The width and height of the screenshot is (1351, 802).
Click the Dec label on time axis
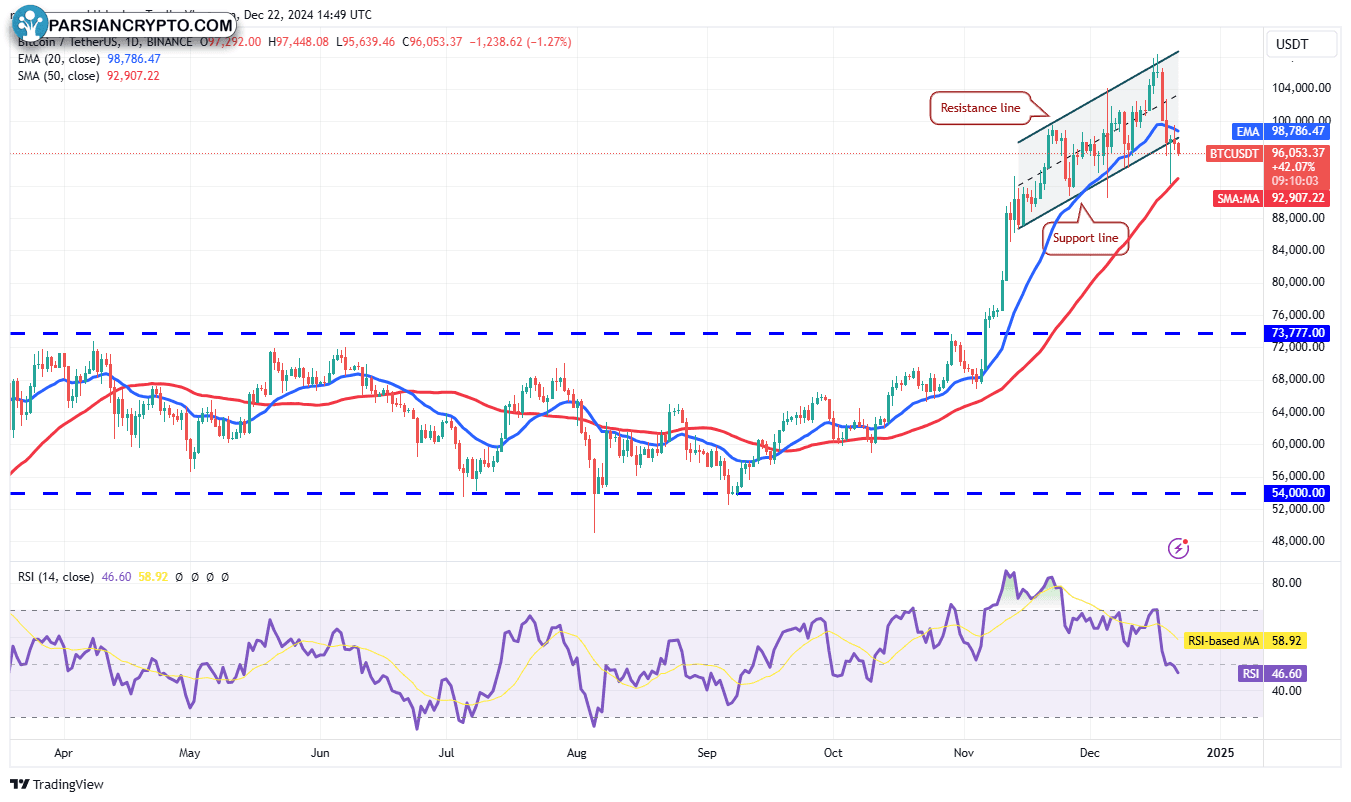pyautogui.click(x=1090, y=751)
